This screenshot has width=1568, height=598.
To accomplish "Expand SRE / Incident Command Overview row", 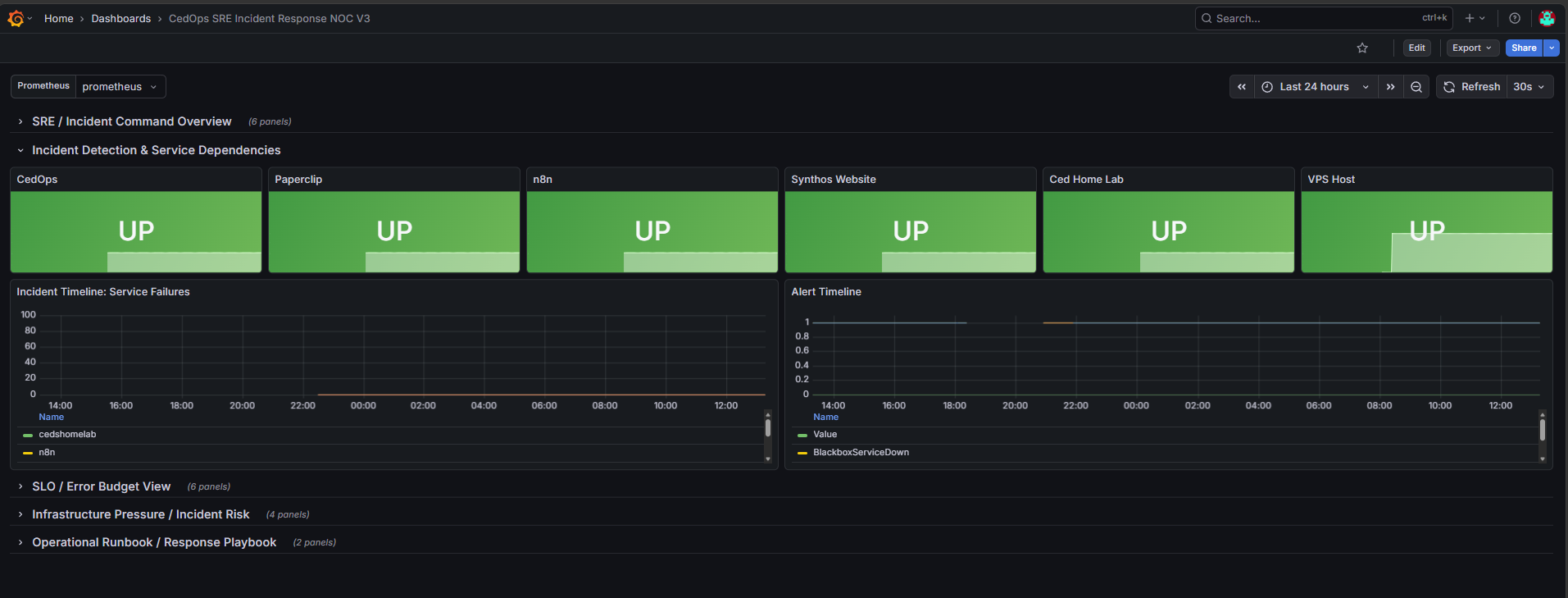I will coord(131,121).
